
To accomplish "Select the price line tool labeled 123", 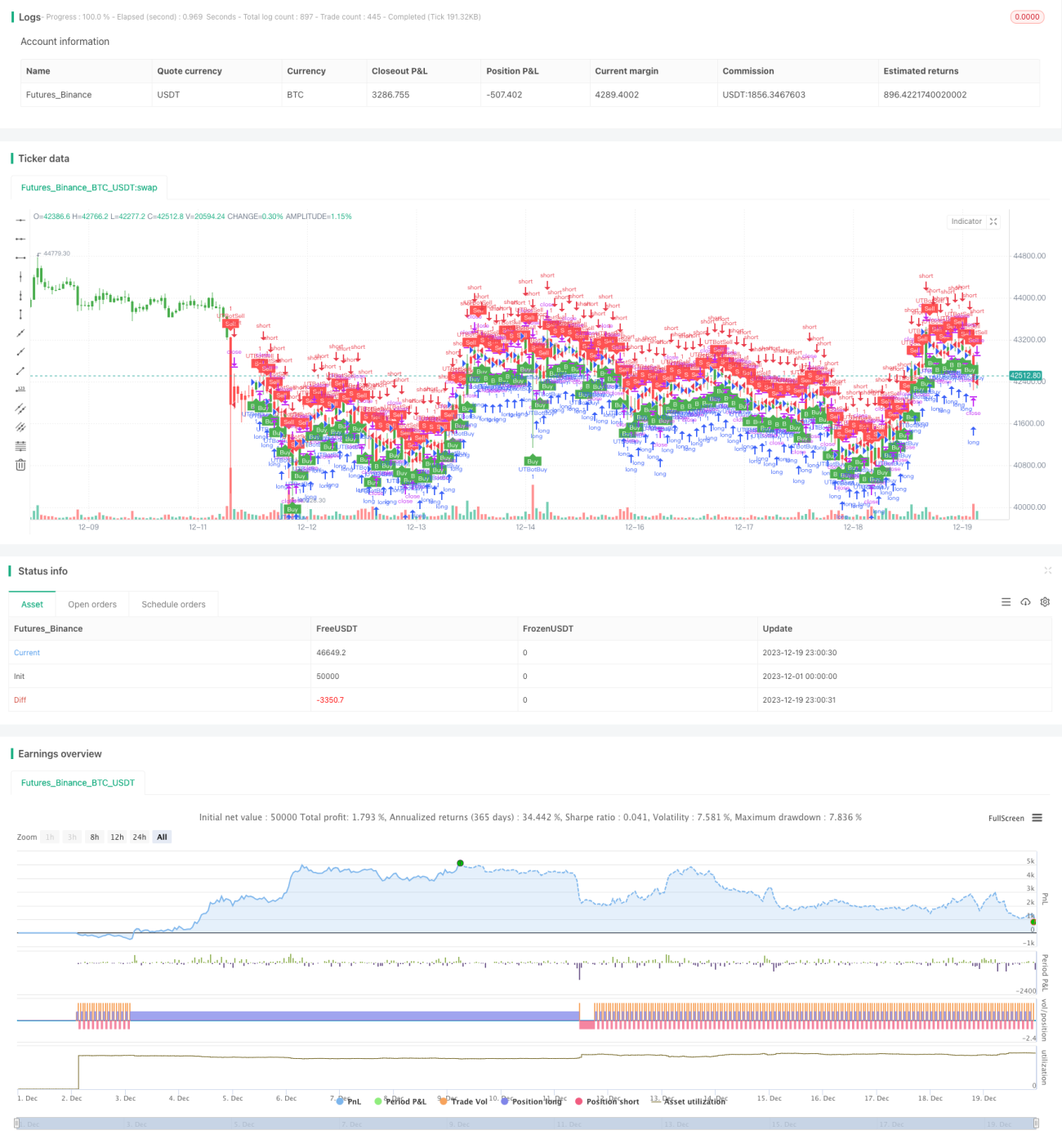I will (20, 389).
